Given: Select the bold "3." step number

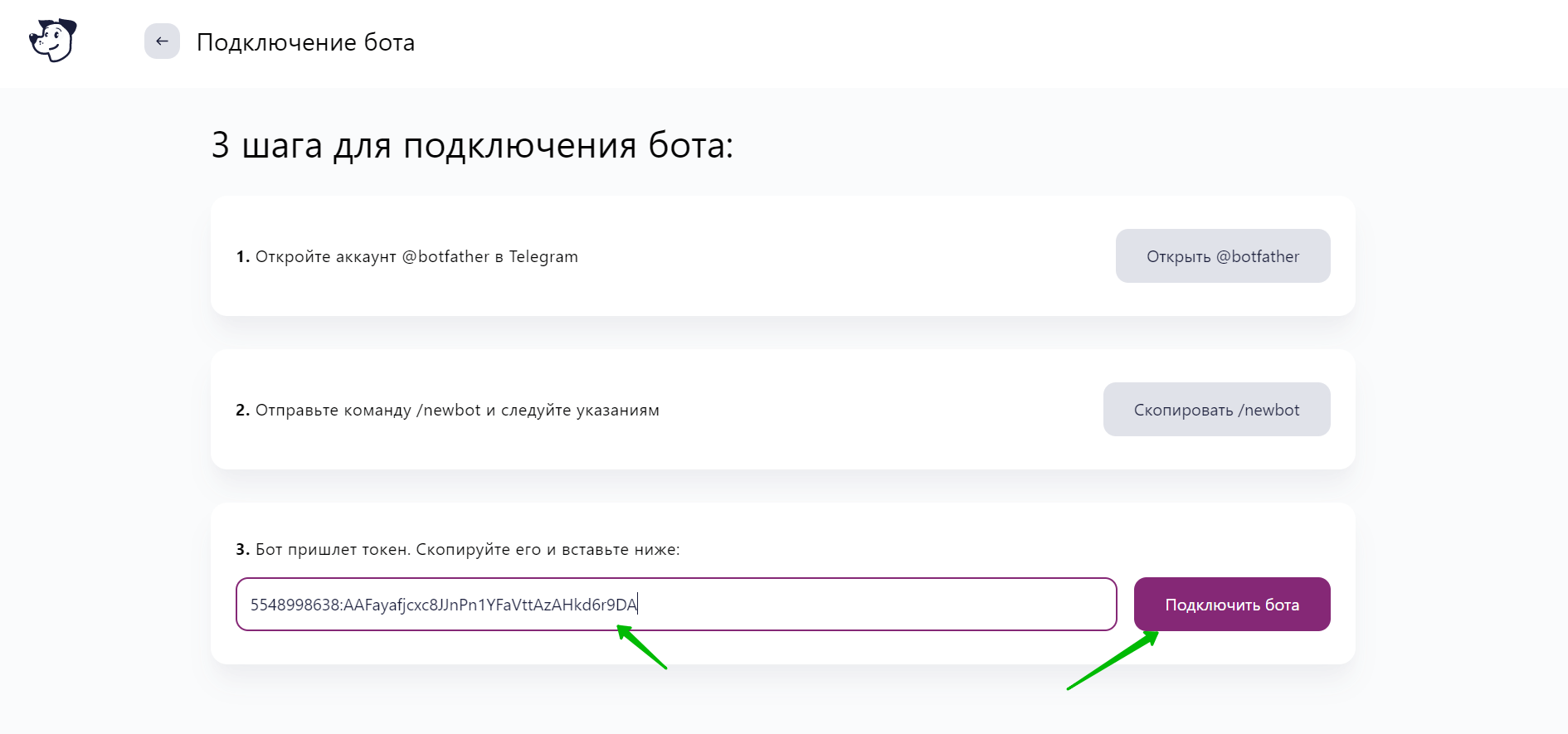Looking at the screenshot, I should (242, 550).
